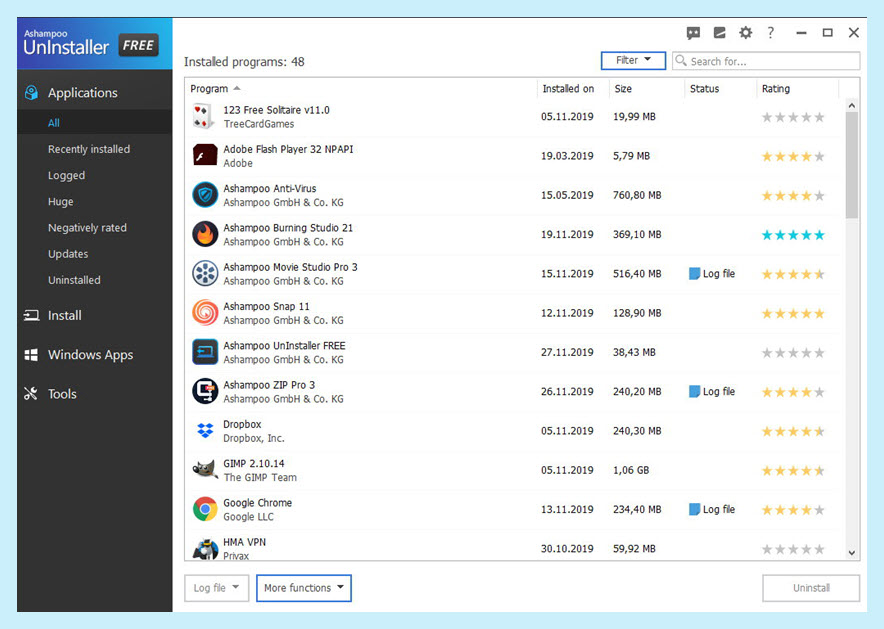The width and height of the screenshot is (884, 629).
Task: Select the Dropbox size 240,30 MB cell
Action: (x=637, y=431)
